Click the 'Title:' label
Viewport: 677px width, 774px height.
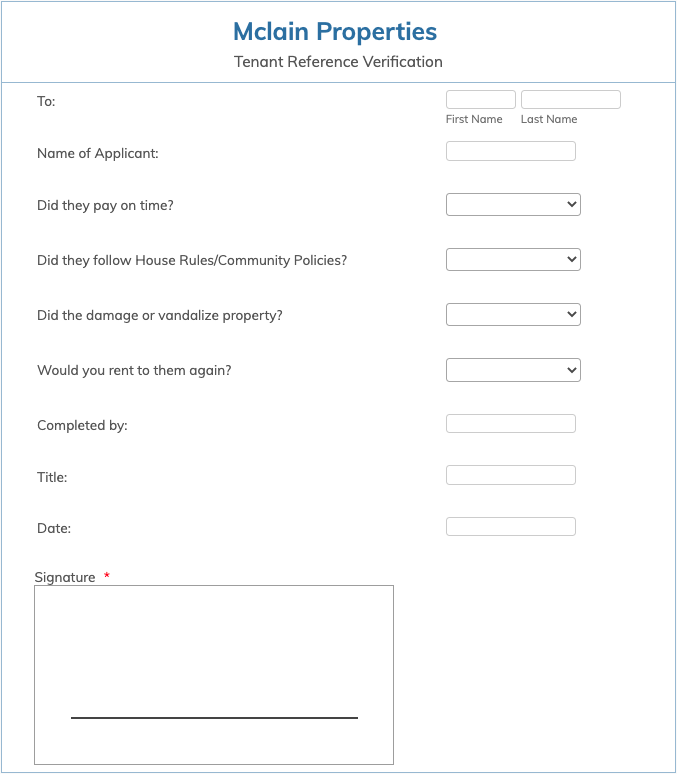pyautogui.click(x=52, y=477)
